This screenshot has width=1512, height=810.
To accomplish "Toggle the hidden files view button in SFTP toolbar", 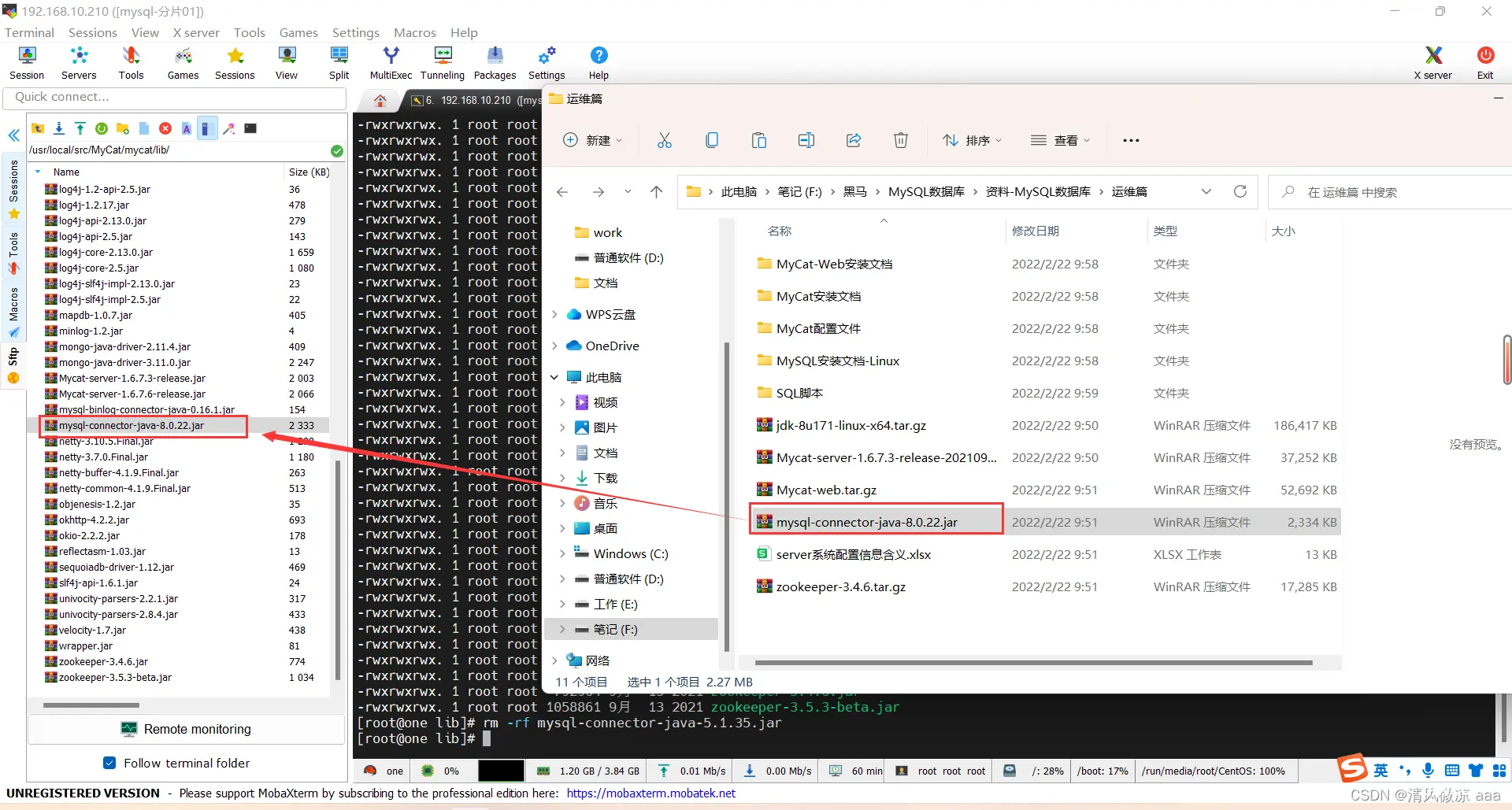I will click(206, 128).
